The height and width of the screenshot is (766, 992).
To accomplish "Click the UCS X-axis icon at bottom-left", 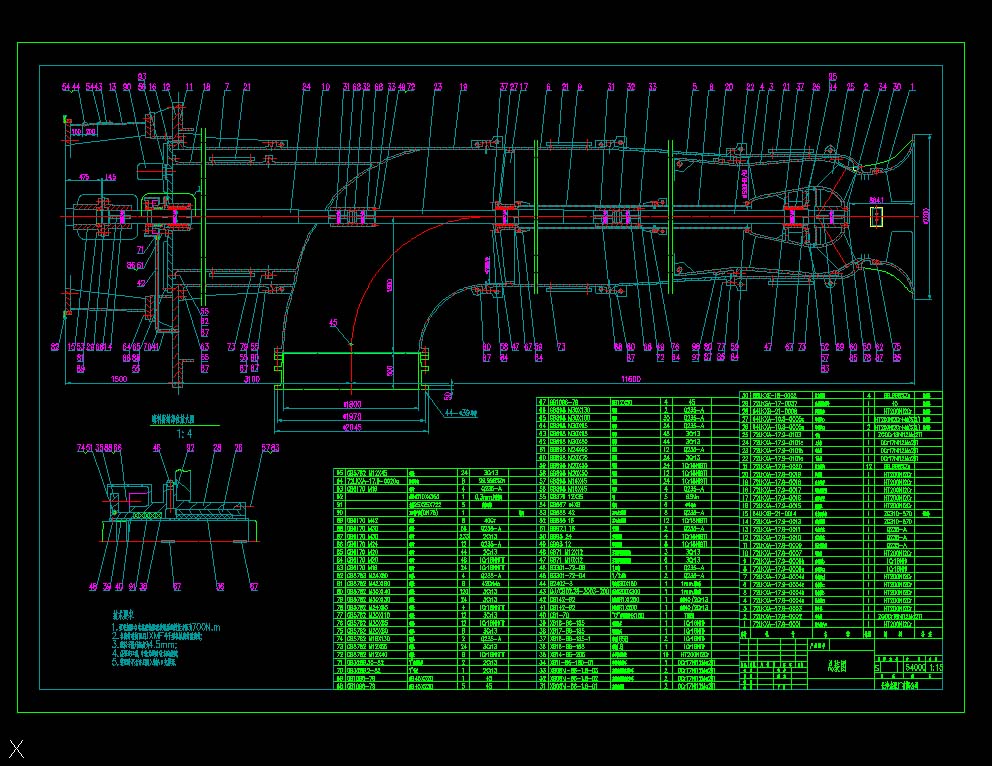I will point(17,749).
